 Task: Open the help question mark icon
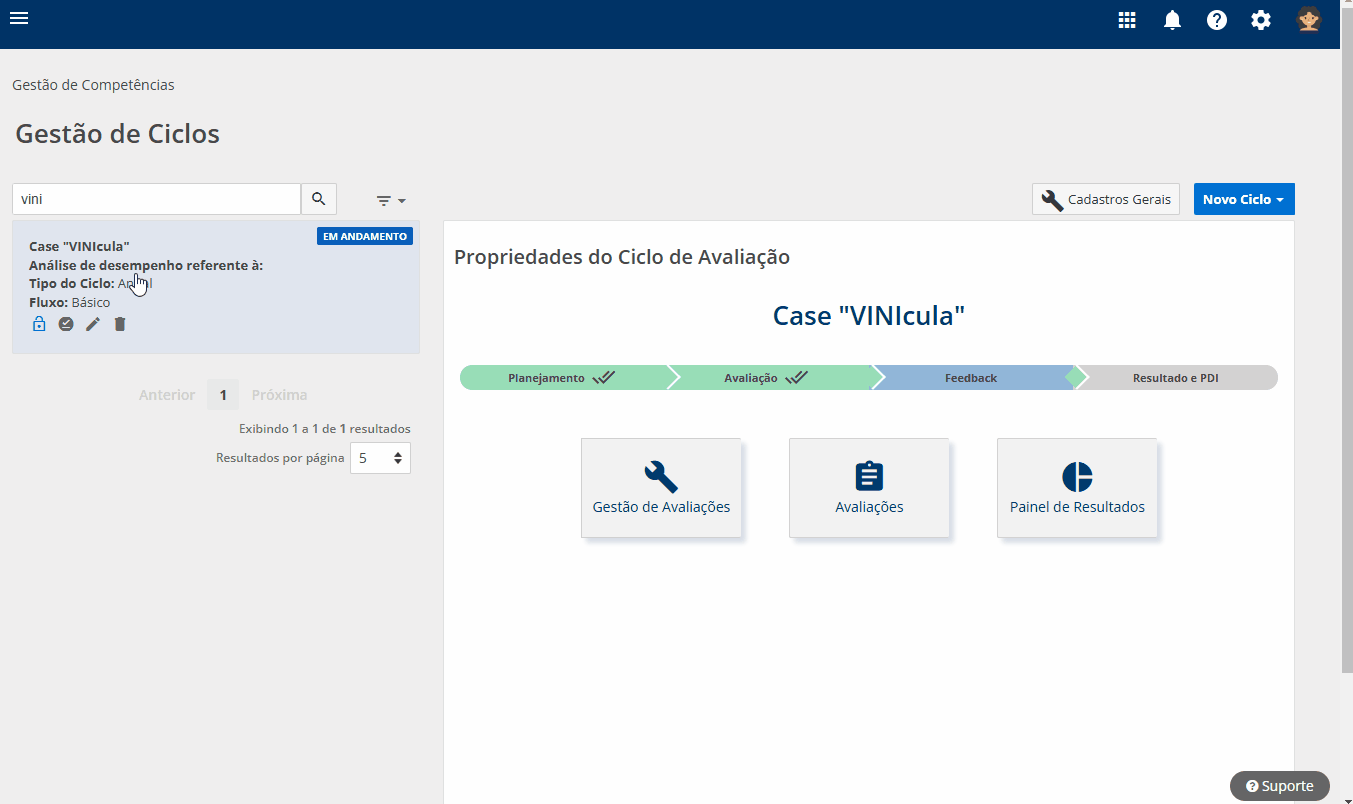pyautogui.click(x=1216, y=20)
